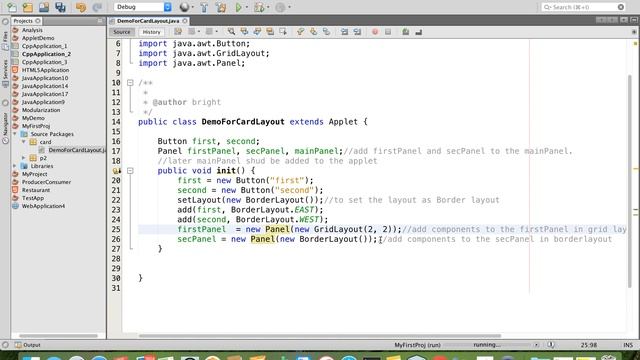640x360 pixels.
Task: Select the DemoForCardLayout.java editor tab
Action: (x=148, y=21)
